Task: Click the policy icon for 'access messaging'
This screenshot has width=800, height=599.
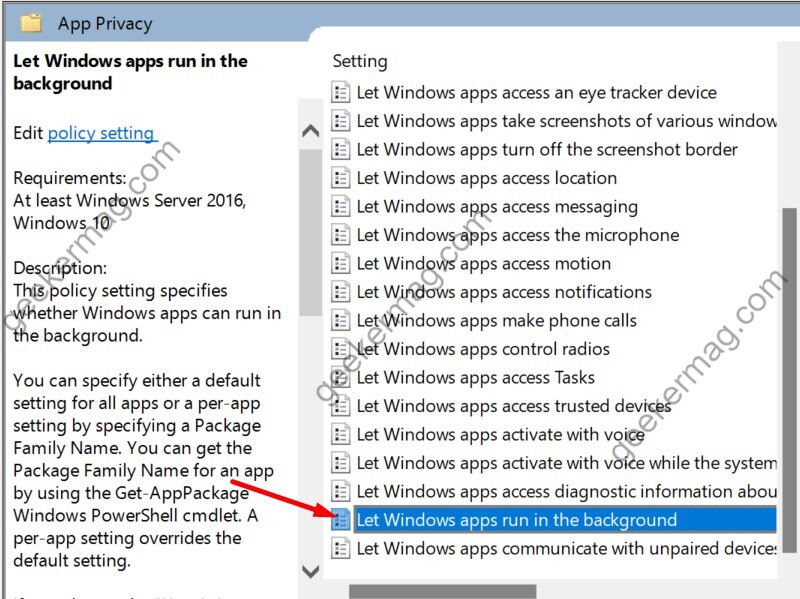Action: tap(340, 207)
